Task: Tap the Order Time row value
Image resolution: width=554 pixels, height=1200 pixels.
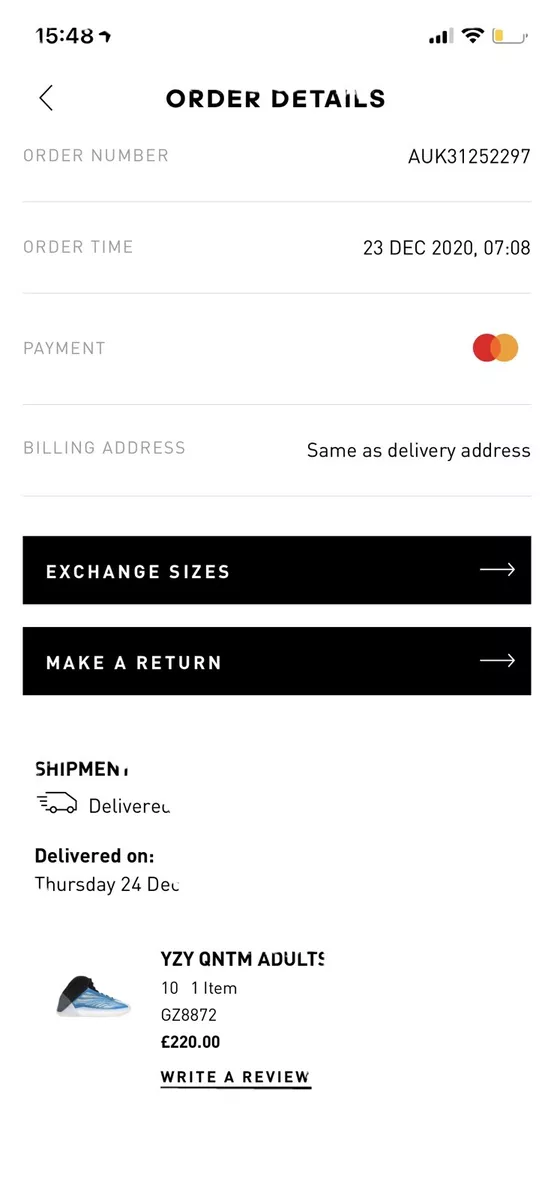Action: tap(446, 247)
